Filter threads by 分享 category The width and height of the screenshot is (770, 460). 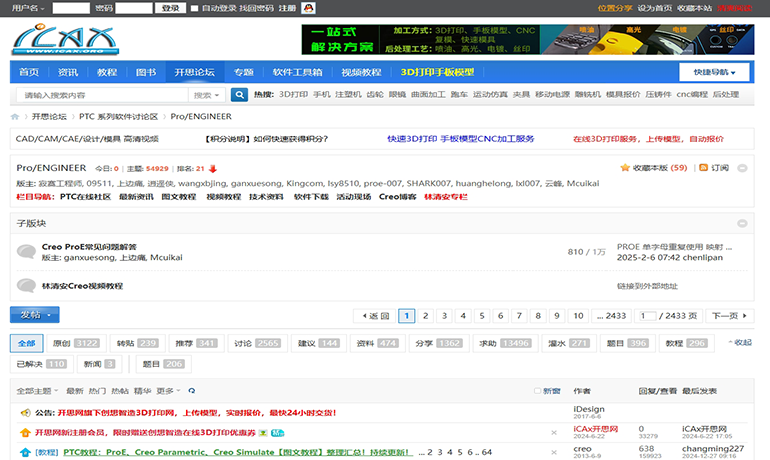439,343
